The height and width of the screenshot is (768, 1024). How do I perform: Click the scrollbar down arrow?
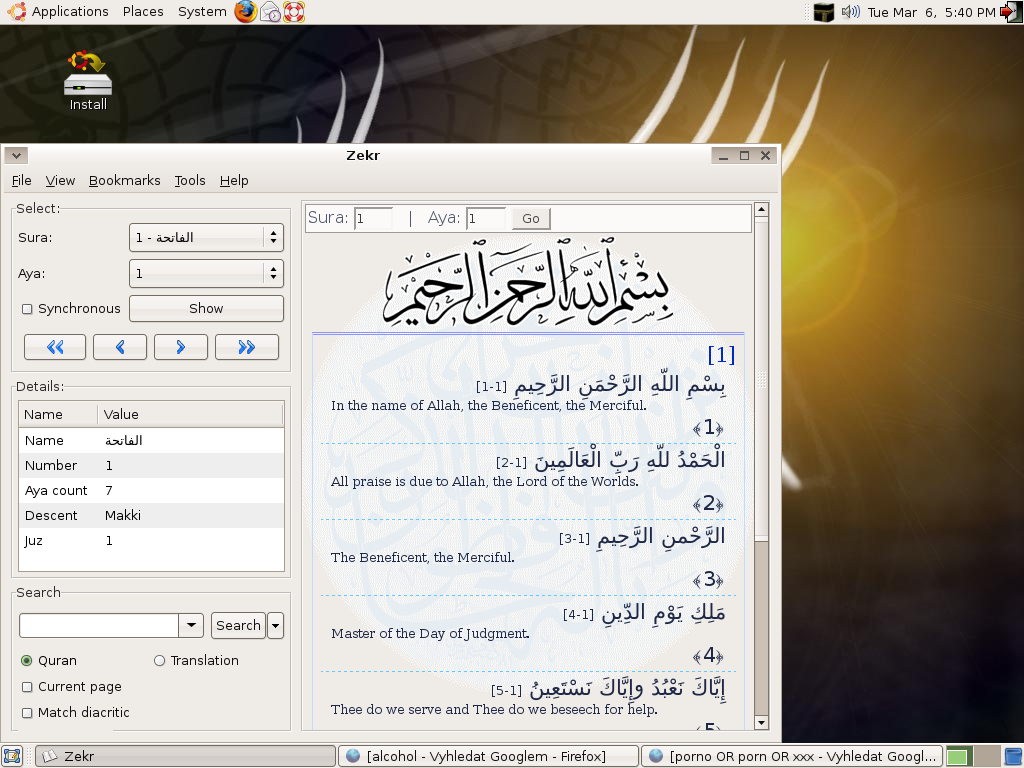761,722
